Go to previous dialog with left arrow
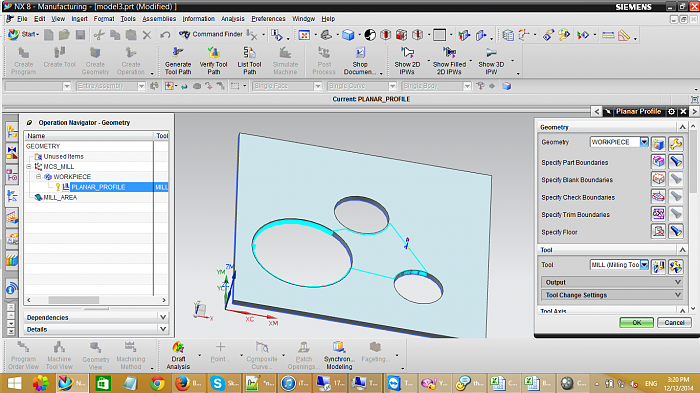This screenshot has height=393, width=700. click(x=597, y=112)
